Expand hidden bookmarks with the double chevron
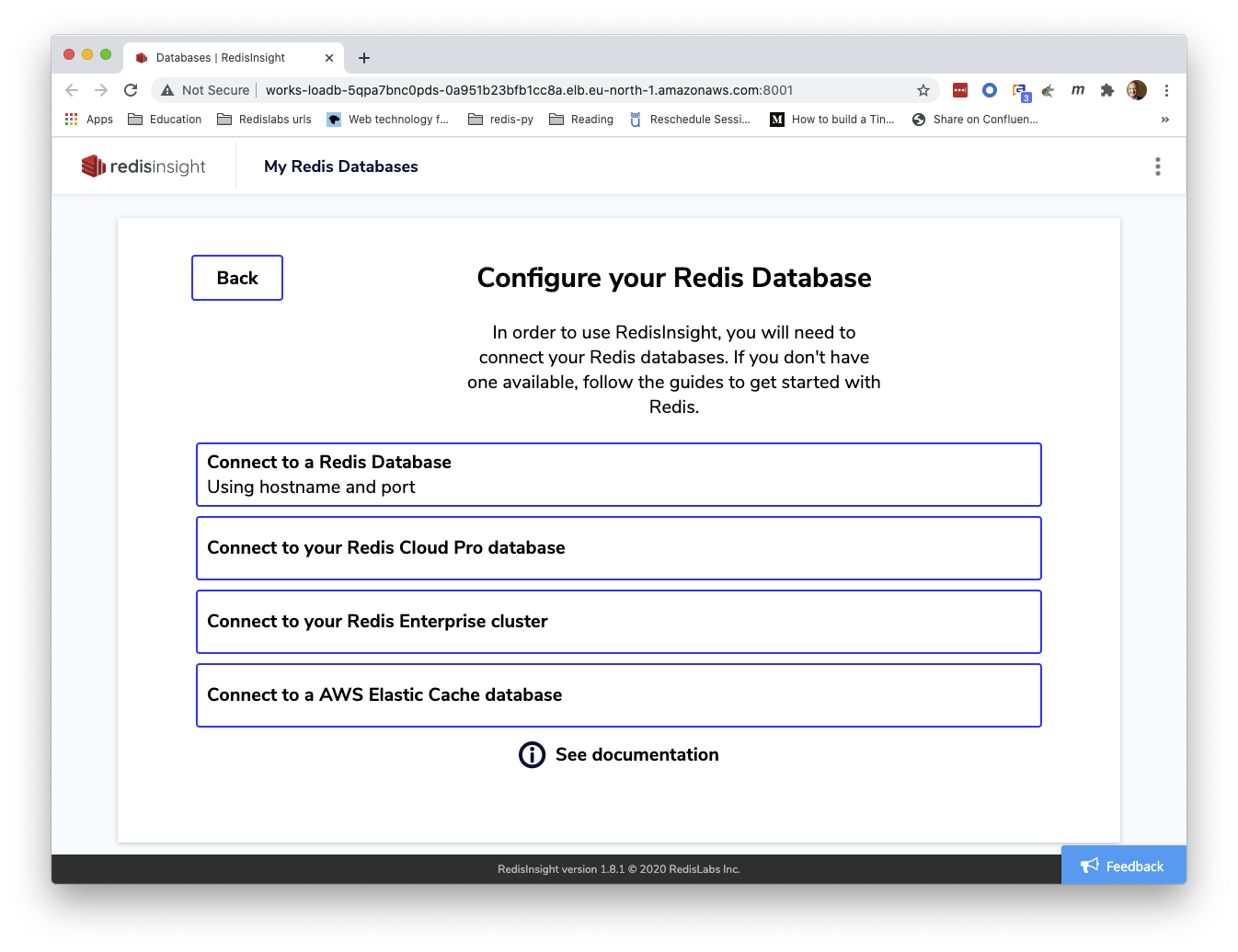This screenshot has height=952, width=1238. click(1164, 120)
